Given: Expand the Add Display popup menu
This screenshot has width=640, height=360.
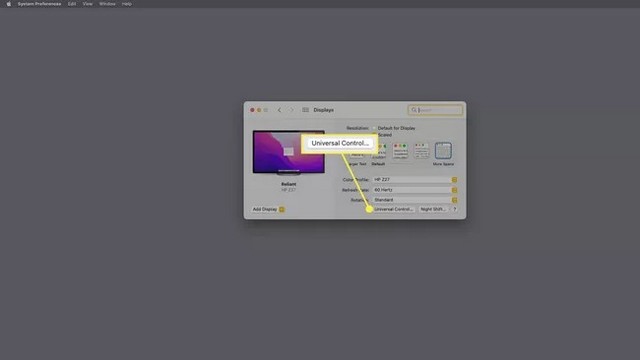Looking at the screenshot, I should click(x=268, y=209).
